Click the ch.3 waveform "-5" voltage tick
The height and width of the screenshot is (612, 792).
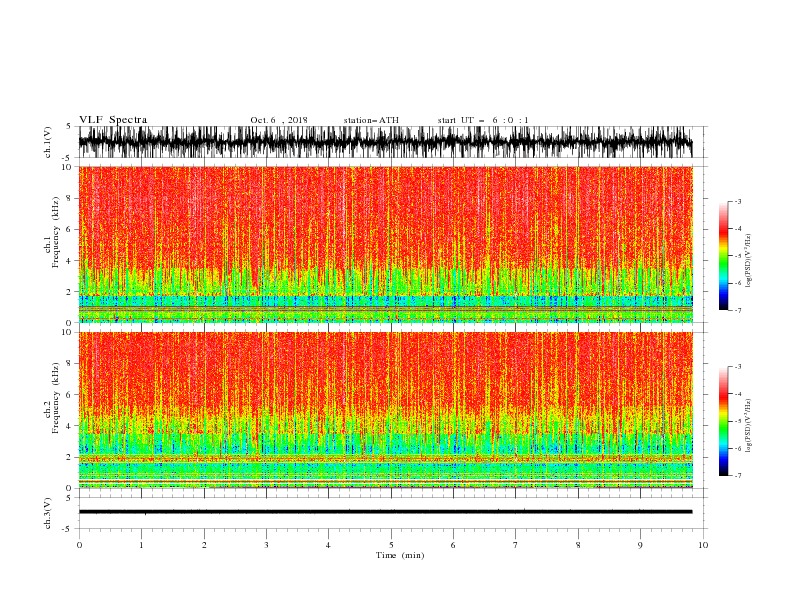click(67, 529)
